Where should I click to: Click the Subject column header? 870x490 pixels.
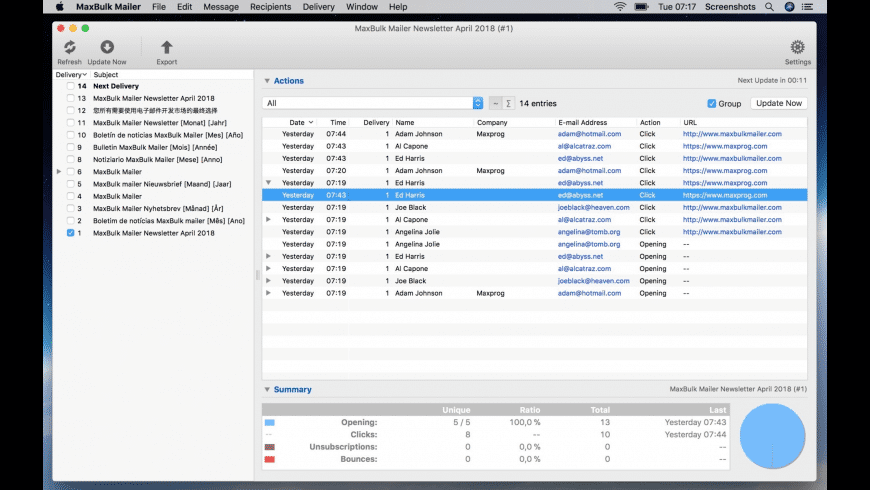(105, 74)
